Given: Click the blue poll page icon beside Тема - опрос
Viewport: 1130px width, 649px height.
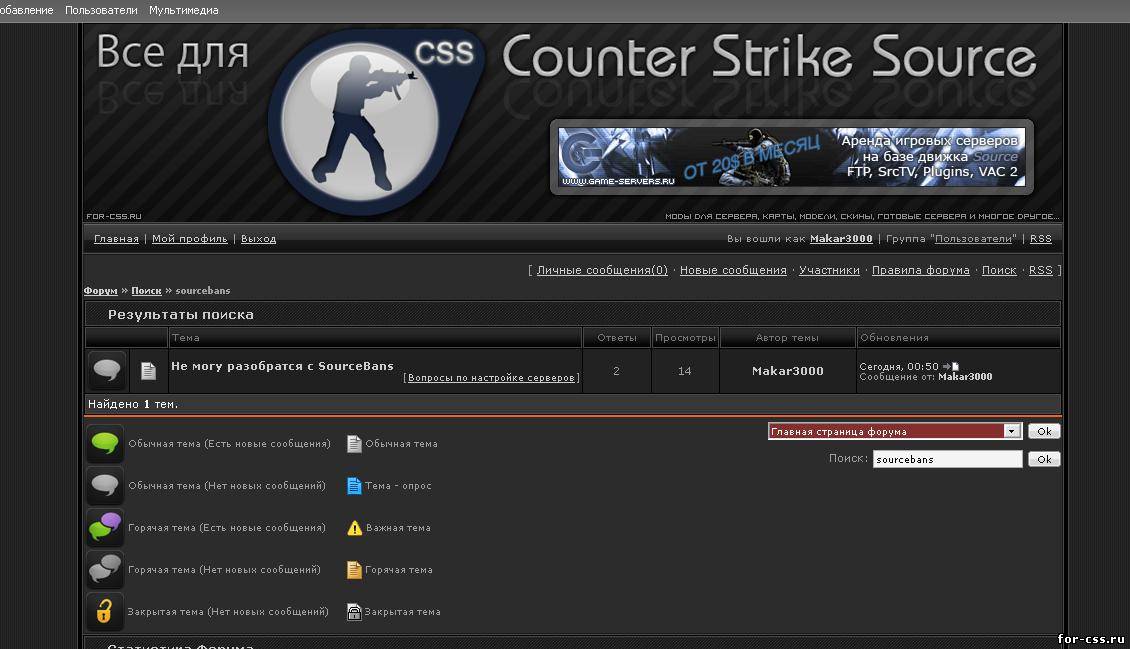Looking at the screenshot, I should (x=354, y=485).
